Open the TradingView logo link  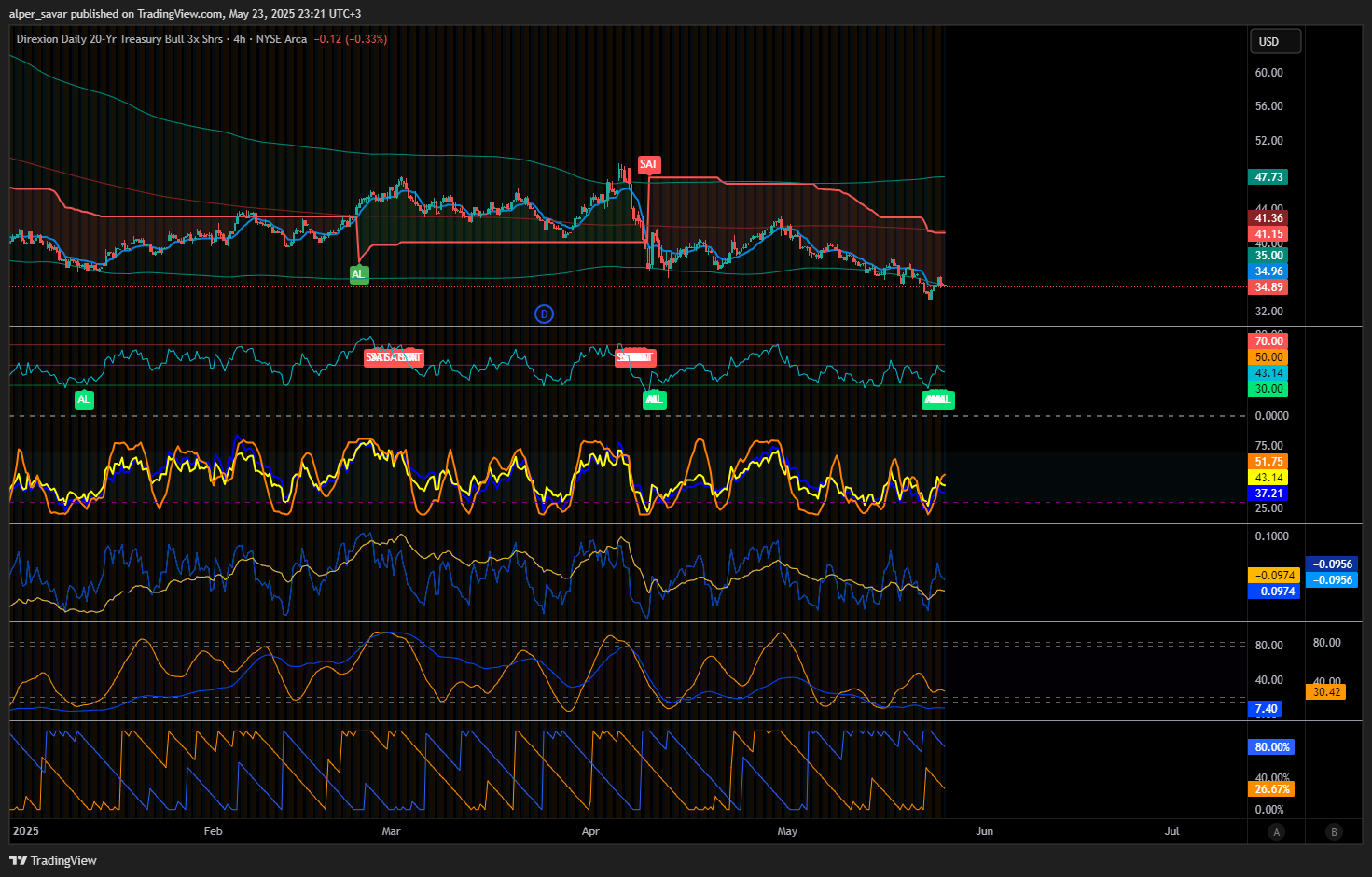53,860
